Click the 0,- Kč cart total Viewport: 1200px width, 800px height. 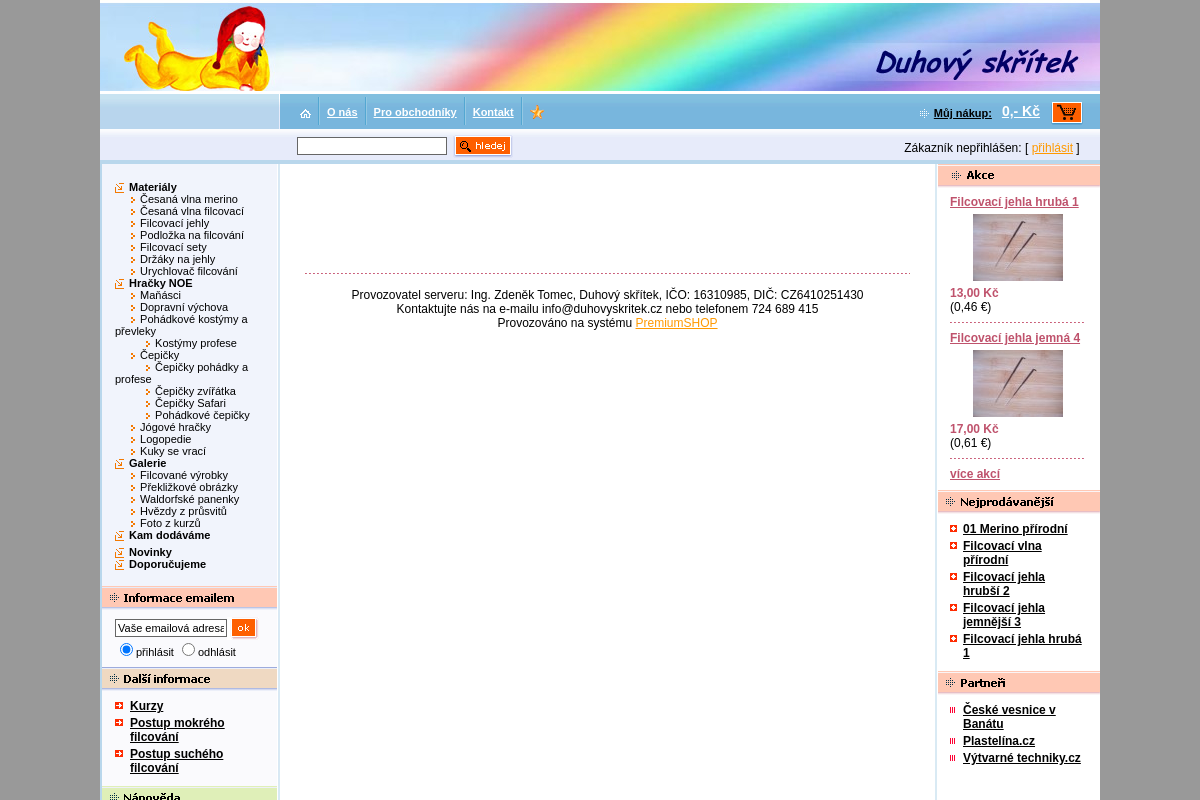1021,112
